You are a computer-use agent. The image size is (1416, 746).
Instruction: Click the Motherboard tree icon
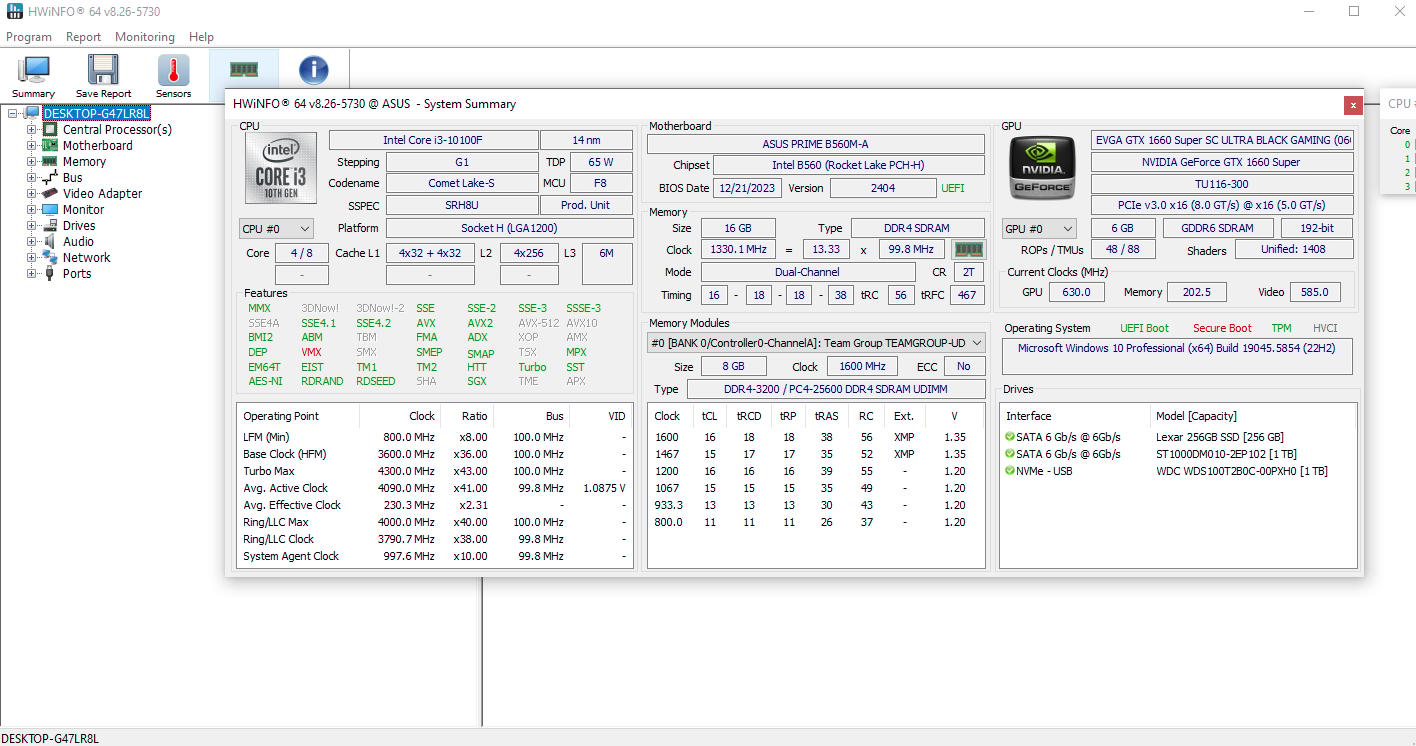[50, 145]
